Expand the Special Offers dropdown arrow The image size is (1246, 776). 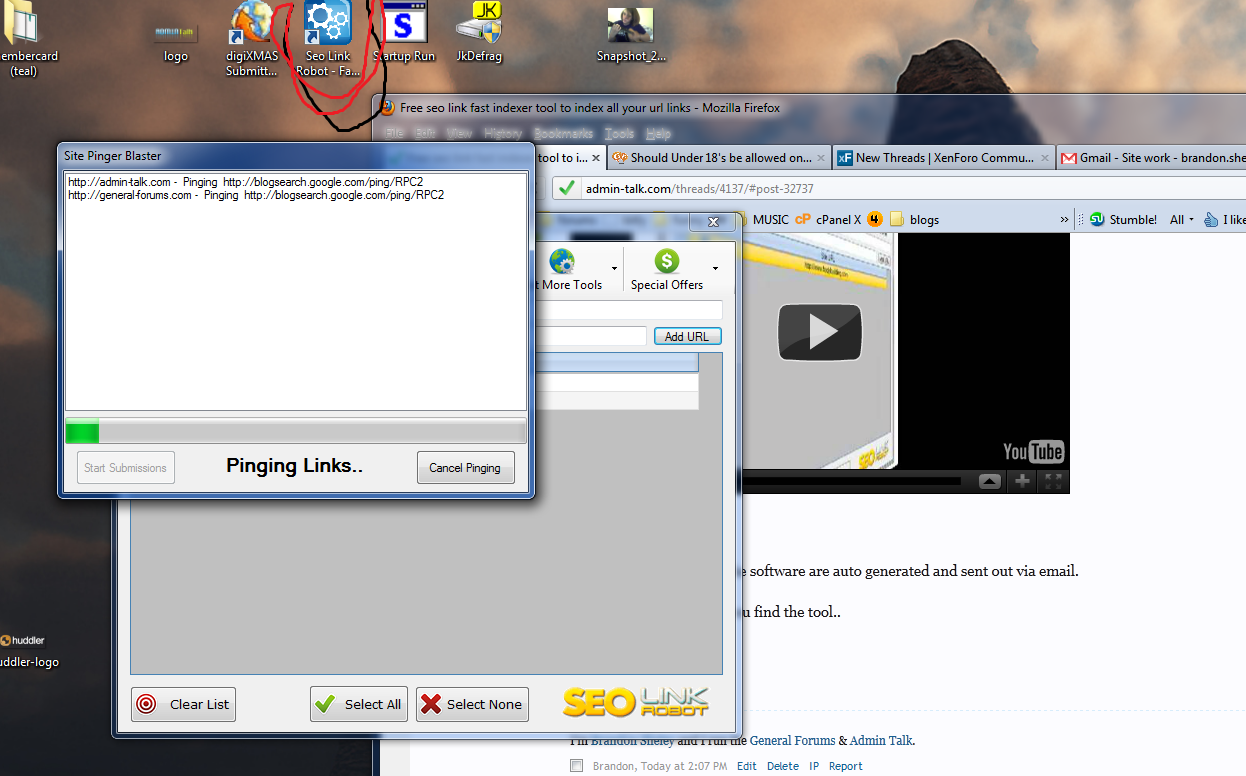715,268
